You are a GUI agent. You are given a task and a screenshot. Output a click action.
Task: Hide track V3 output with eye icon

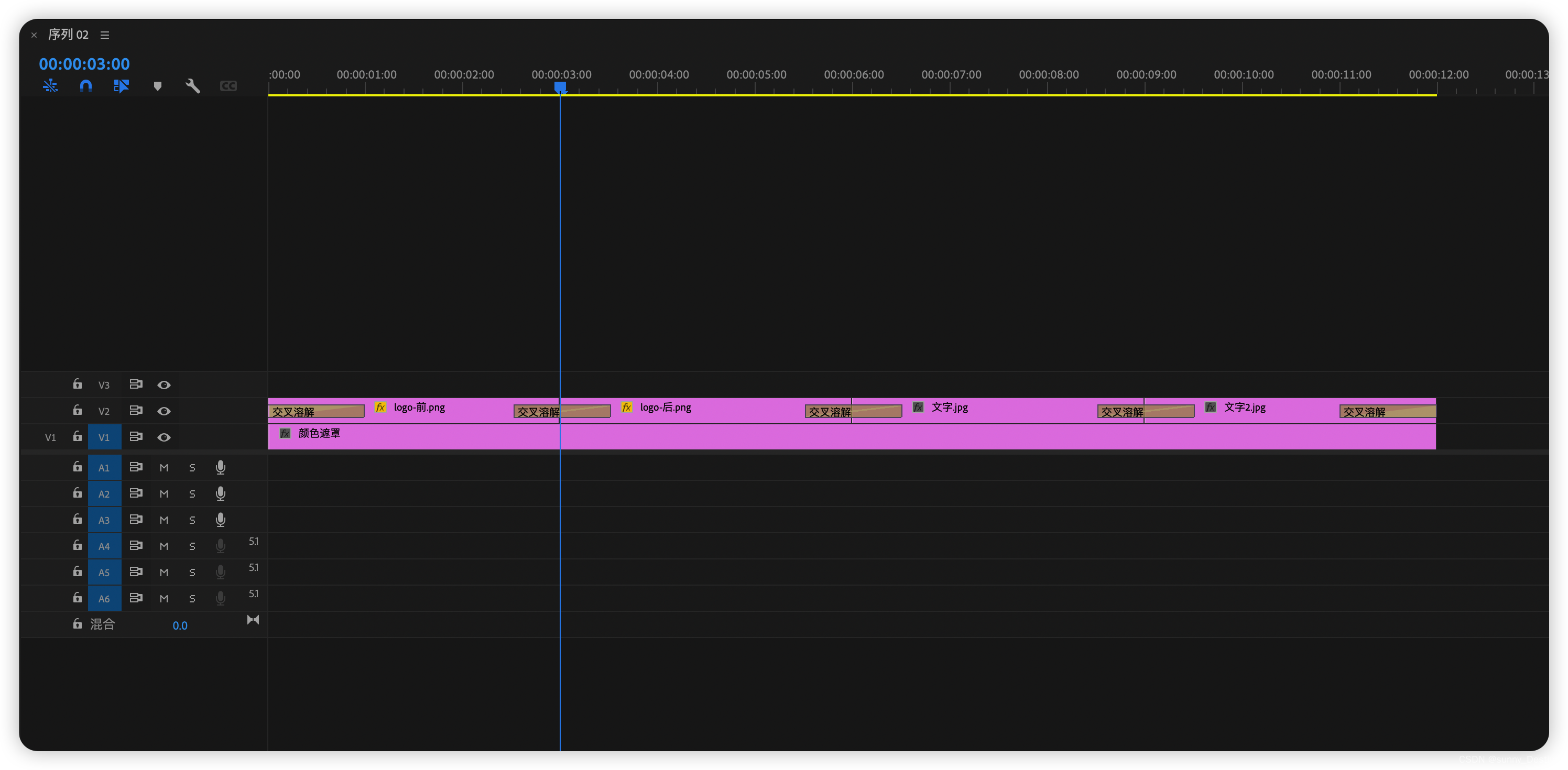tap(164, 385)
